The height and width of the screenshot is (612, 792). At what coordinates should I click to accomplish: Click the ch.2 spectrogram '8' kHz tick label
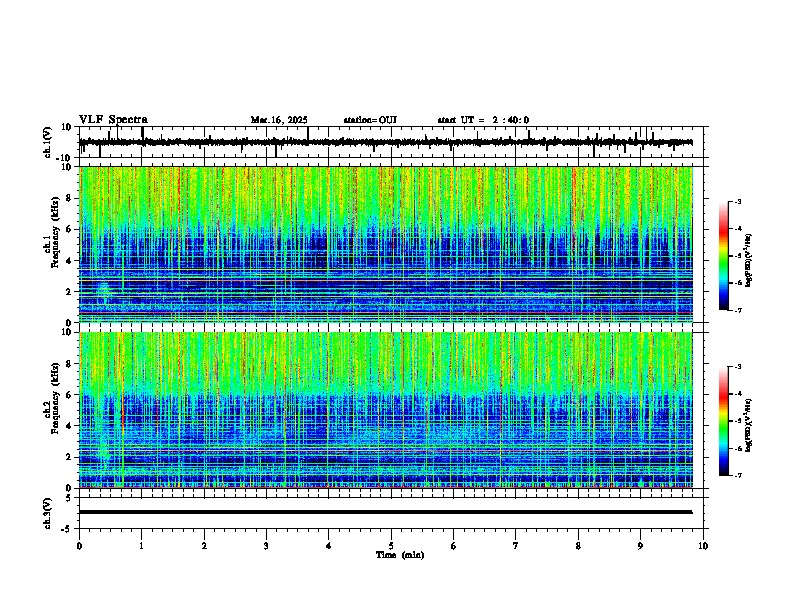tap(69, 364)
